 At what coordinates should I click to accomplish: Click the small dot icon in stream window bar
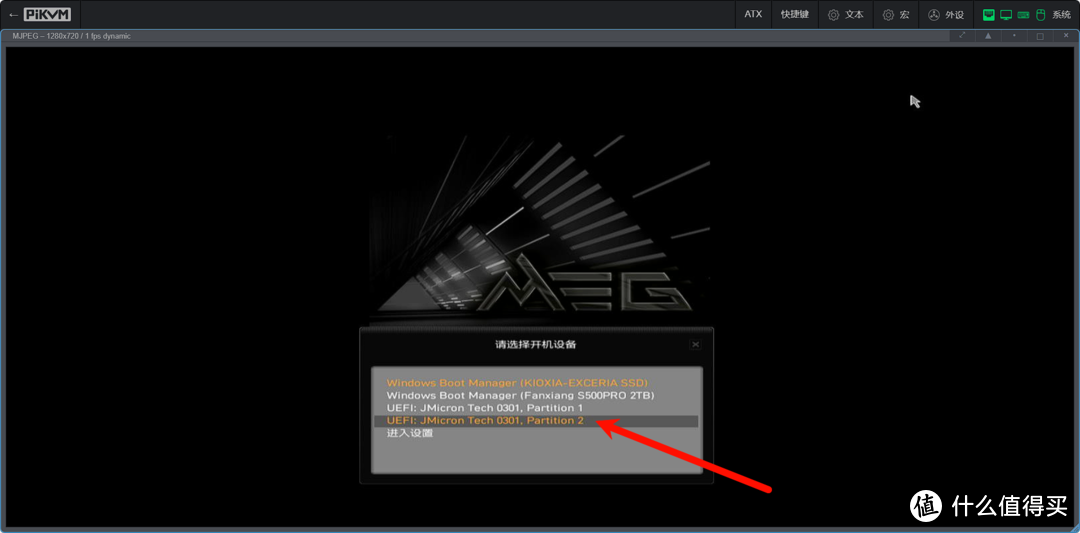1014,36
